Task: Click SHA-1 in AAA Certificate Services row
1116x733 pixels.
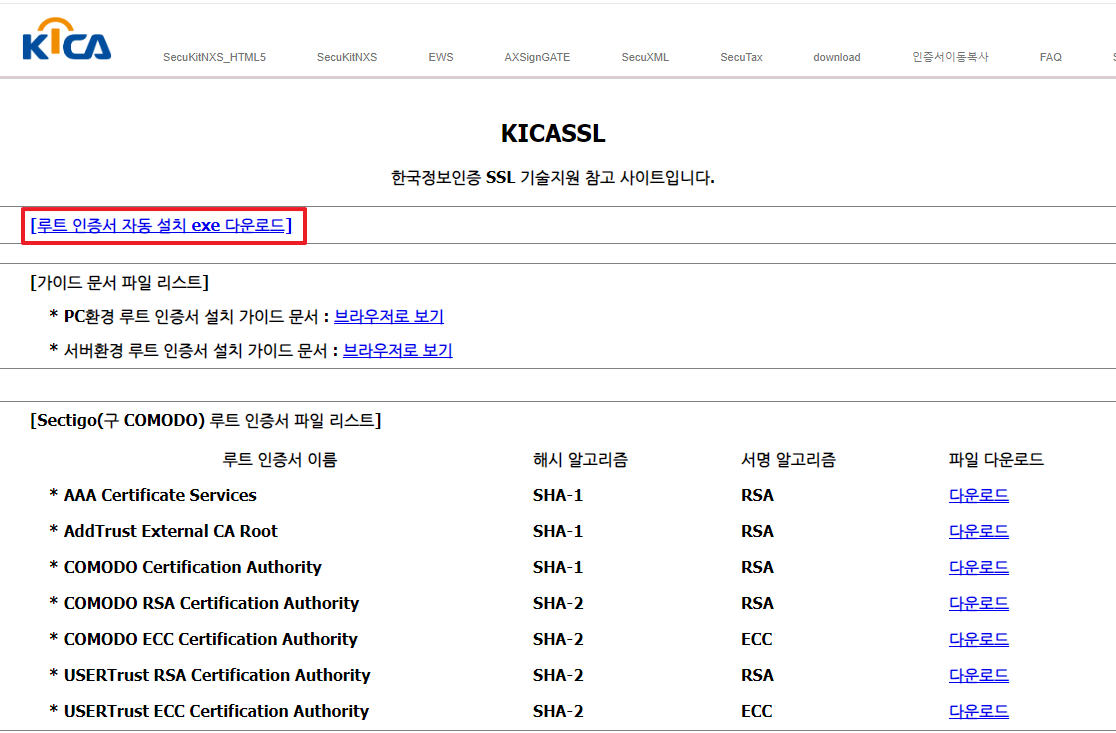Action: (558, 495)
